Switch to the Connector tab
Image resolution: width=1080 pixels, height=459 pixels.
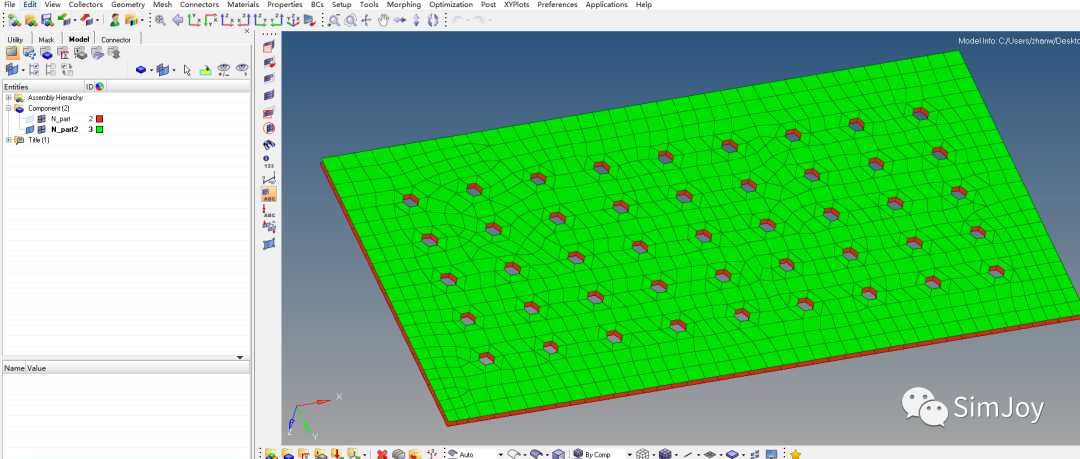(x=116, y=39)
